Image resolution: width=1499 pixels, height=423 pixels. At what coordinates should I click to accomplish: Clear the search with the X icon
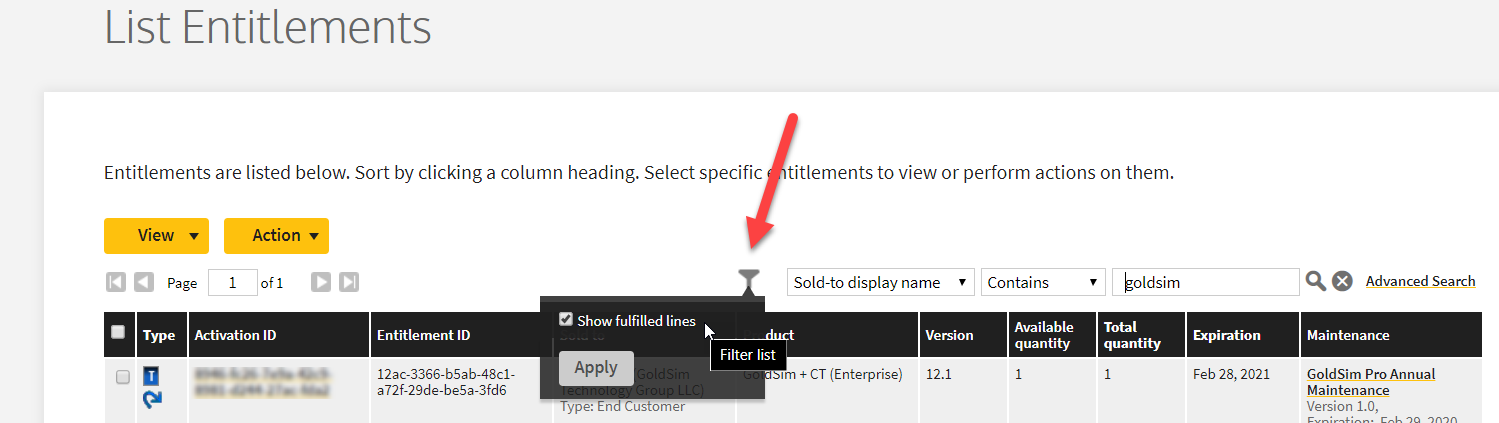1343,282
